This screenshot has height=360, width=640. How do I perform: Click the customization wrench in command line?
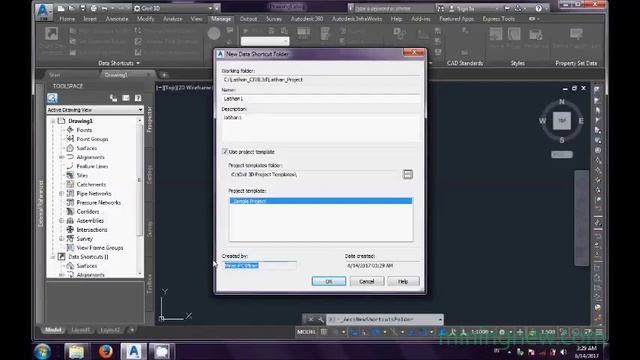coord(321,319)
